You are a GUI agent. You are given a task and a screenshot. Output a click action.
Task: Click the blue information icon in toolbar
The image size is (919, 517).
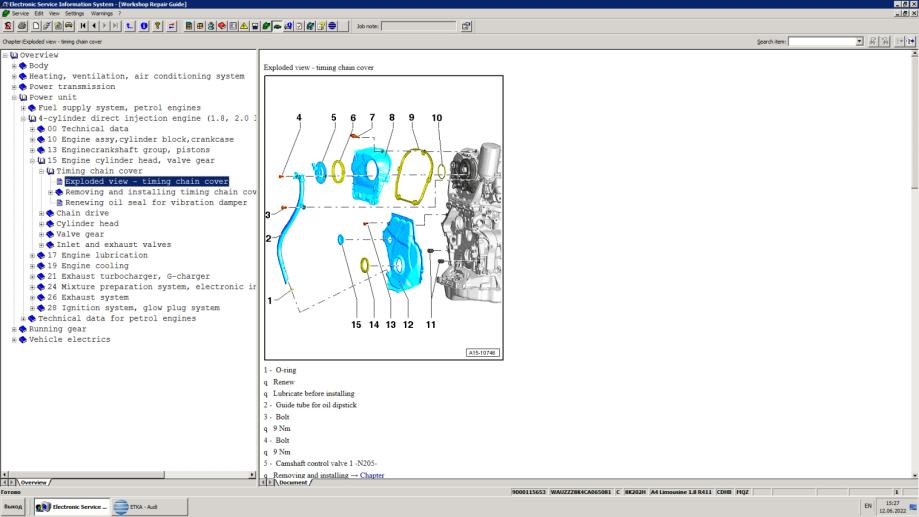pyautogui.click(x=144, y=26)
